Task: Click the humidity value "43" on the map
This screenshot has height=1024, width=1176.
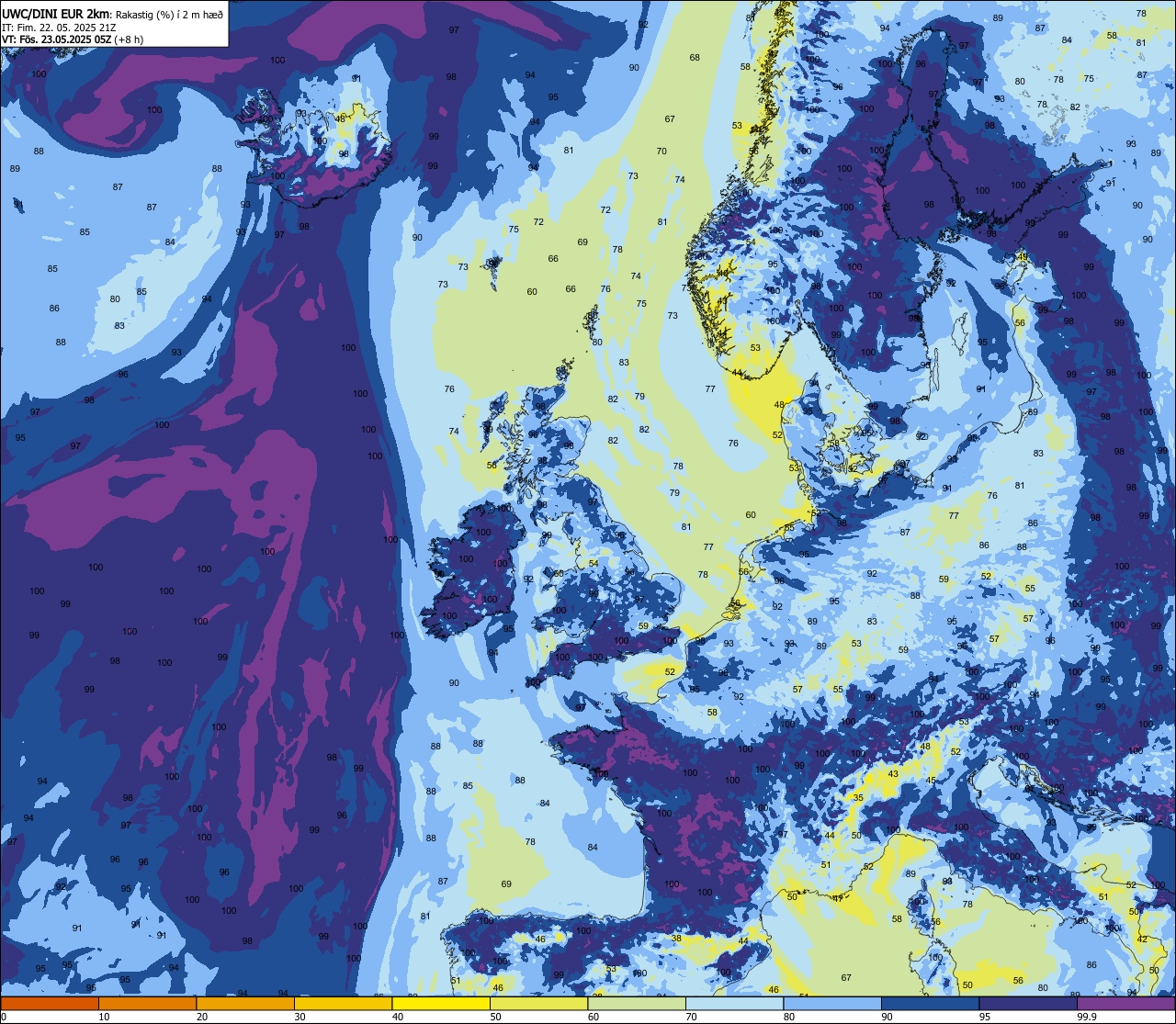Action: pos(893,774)
